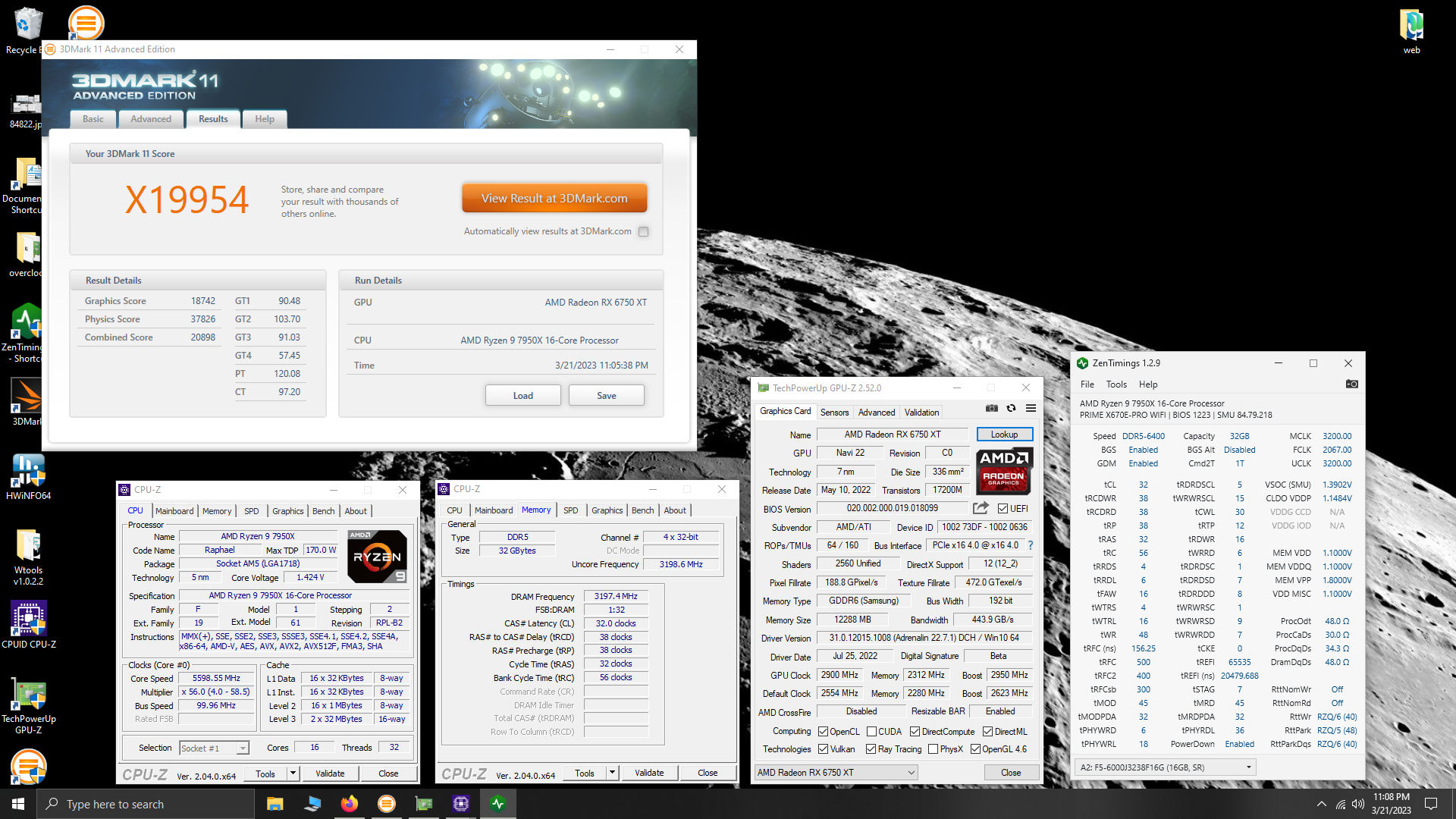Open the volume control in system tray
The image size is (1456, 819).
point(1357,804)
